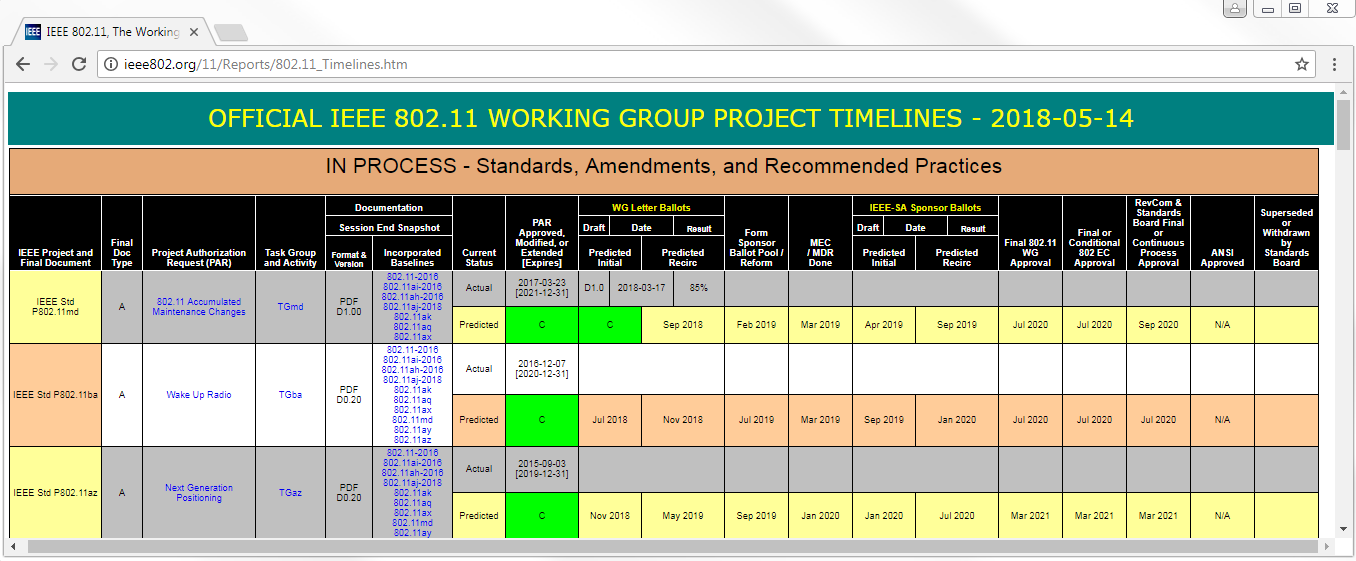Click the horizontal scrollbar left arrow
This screenshot has width=1356, height=561.
pyautogui.click(x=15, y=546)
